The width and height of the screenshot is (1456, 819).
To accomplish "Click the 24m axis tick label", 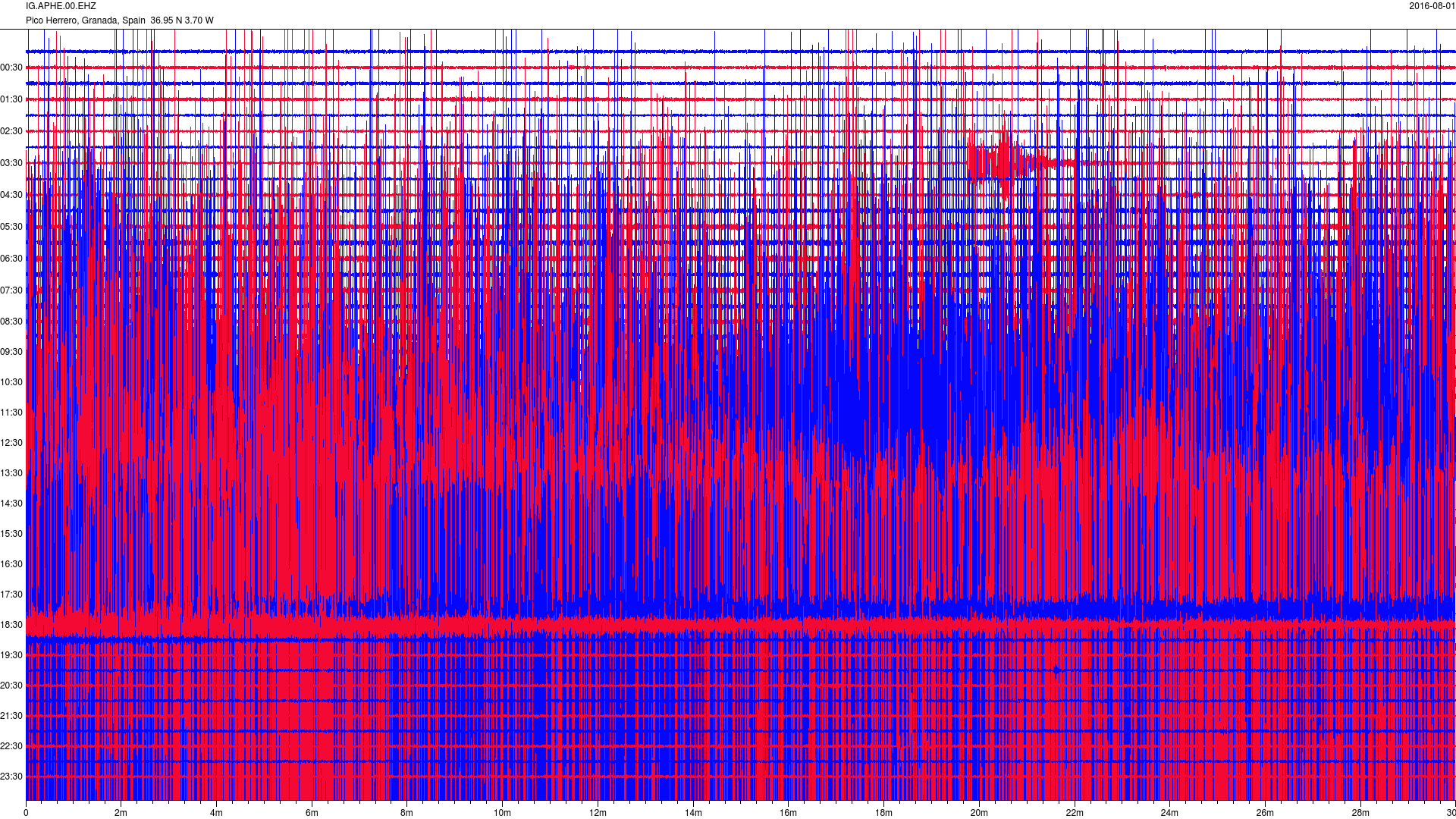I will 1169,813.
